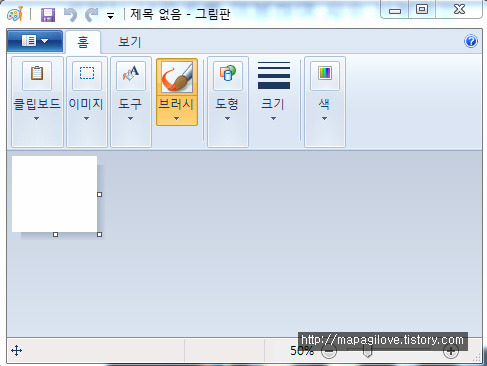Switch to the 홈 tab

tap(83, 42)
